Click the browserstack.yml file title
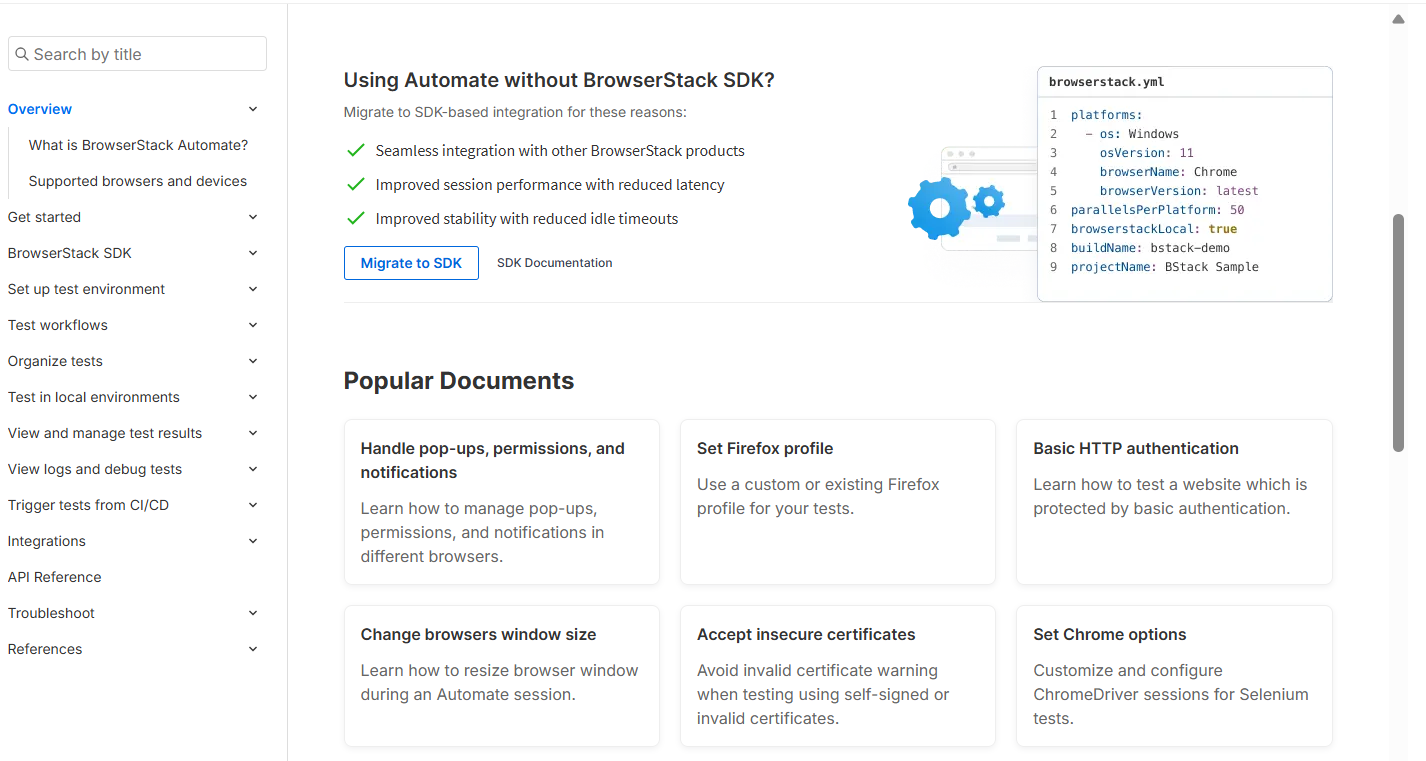 (x=1107, y=82)
